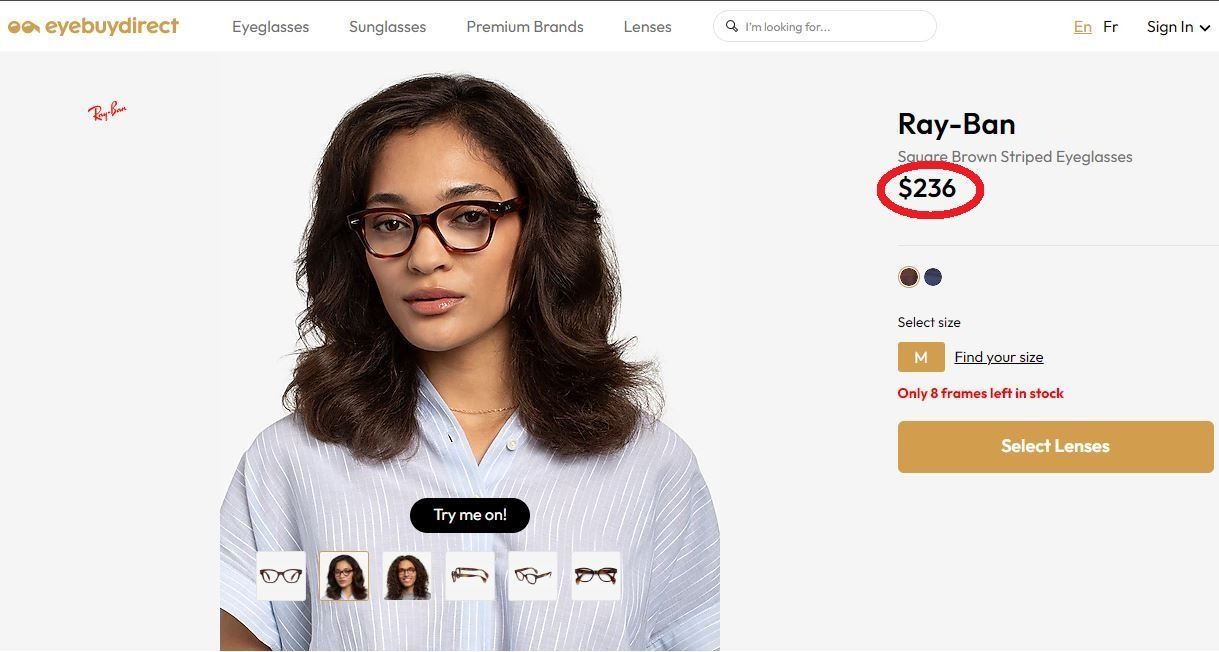Click the search magnifier icon
Viewport: 1219px width, 652px height.
(732, 27)
